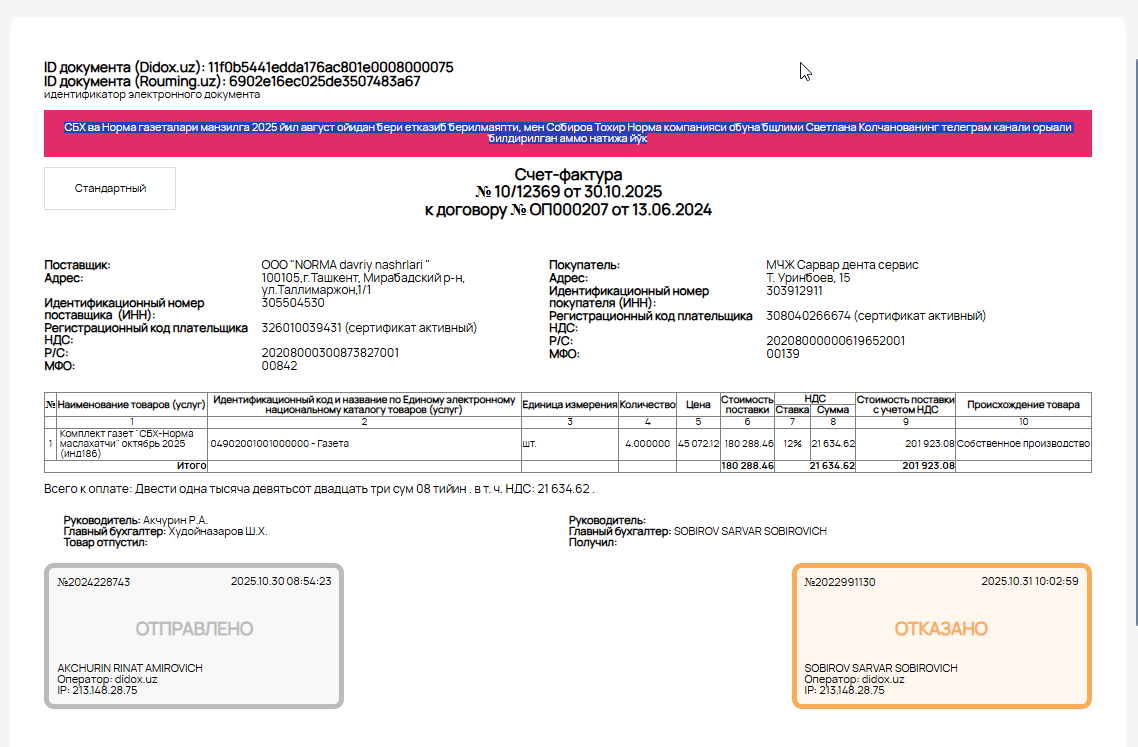The width and height of the screenshot is (1138, 747).
Task: Click the quantity cell 4.000000
Action: [x=647, y=444]
